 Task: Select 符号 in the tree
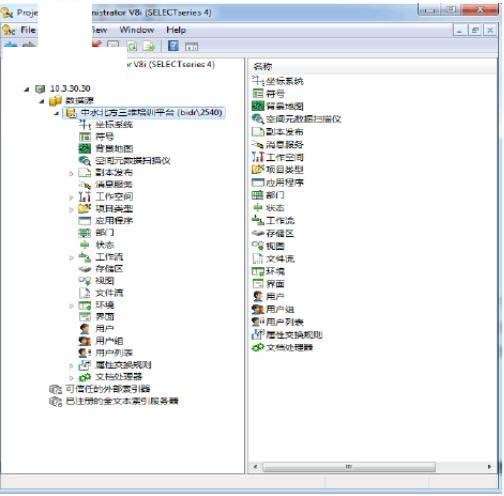point(105,137)
